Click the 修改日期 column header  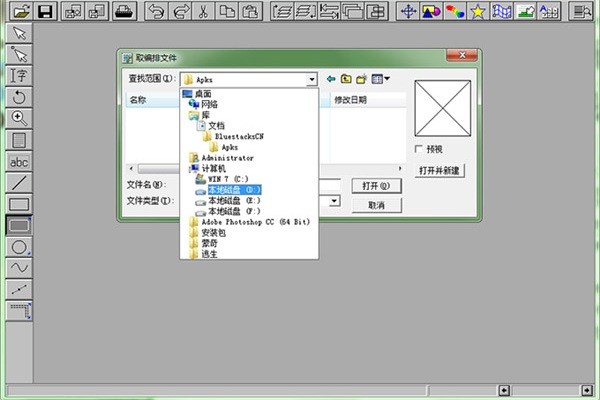click(x=350, y=100)
